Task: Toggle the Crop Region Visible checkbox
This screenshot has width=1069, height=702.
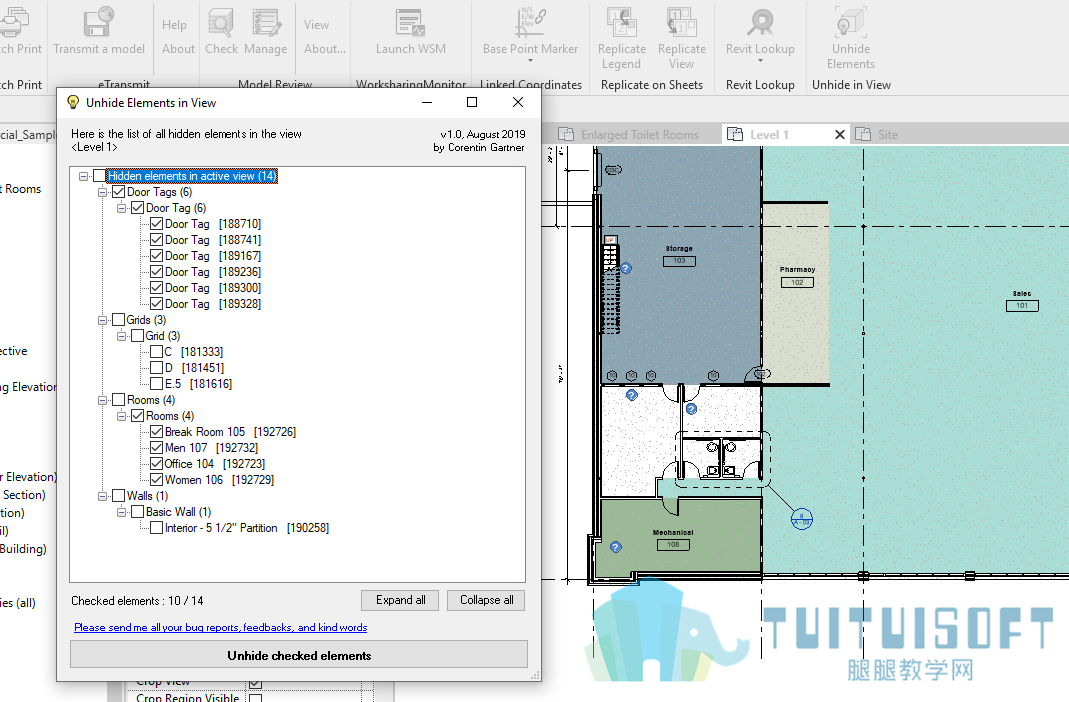Action: coord(256,698)
